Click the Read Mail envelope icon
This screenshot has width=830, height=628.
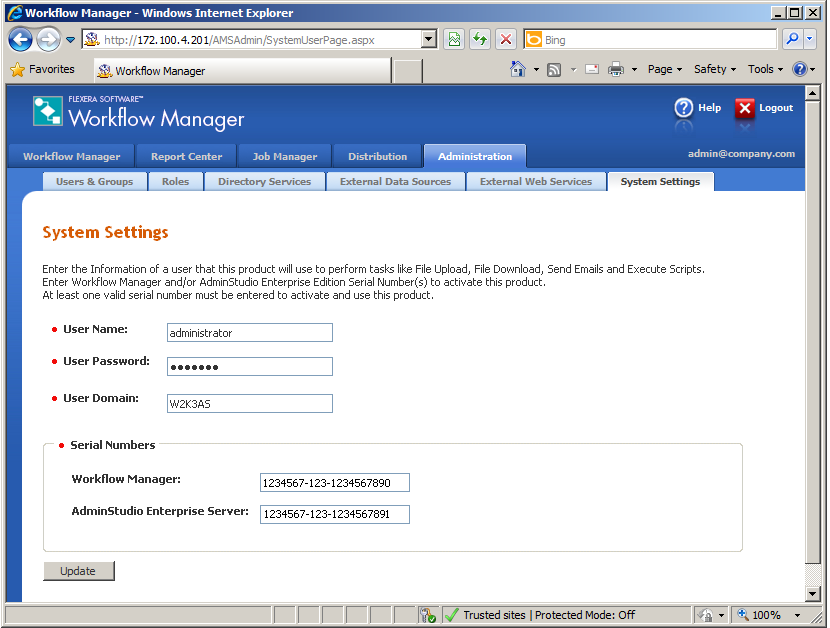pos(592,69)
